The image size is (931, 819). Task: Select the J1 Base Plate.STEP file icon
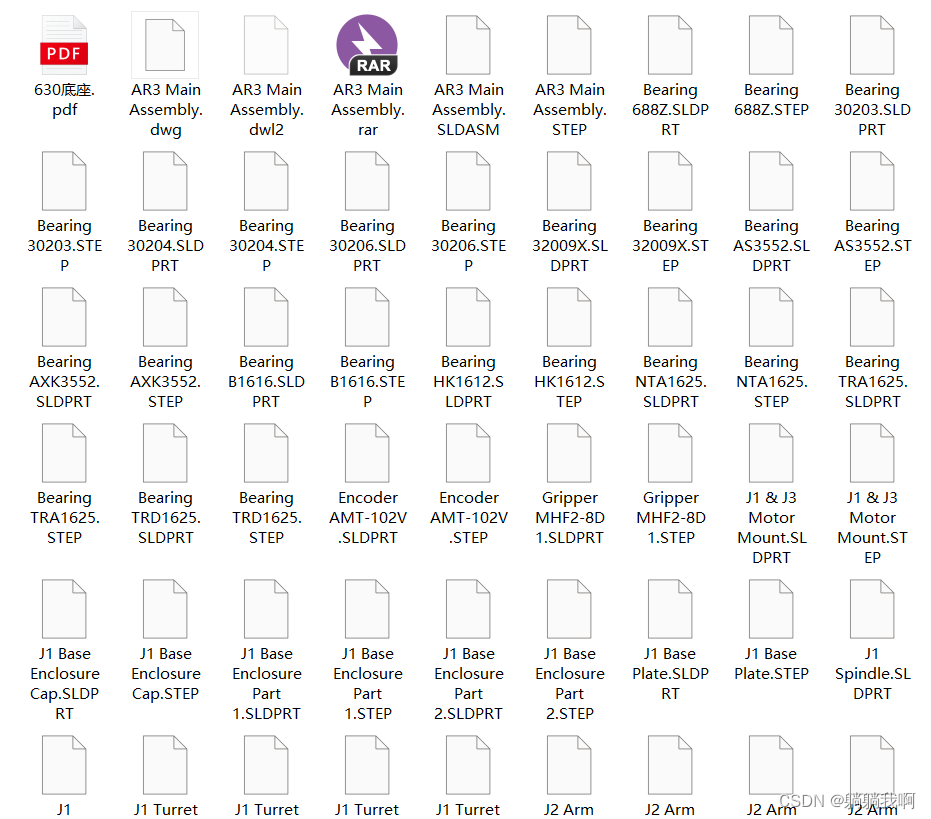tap(771, 609)
